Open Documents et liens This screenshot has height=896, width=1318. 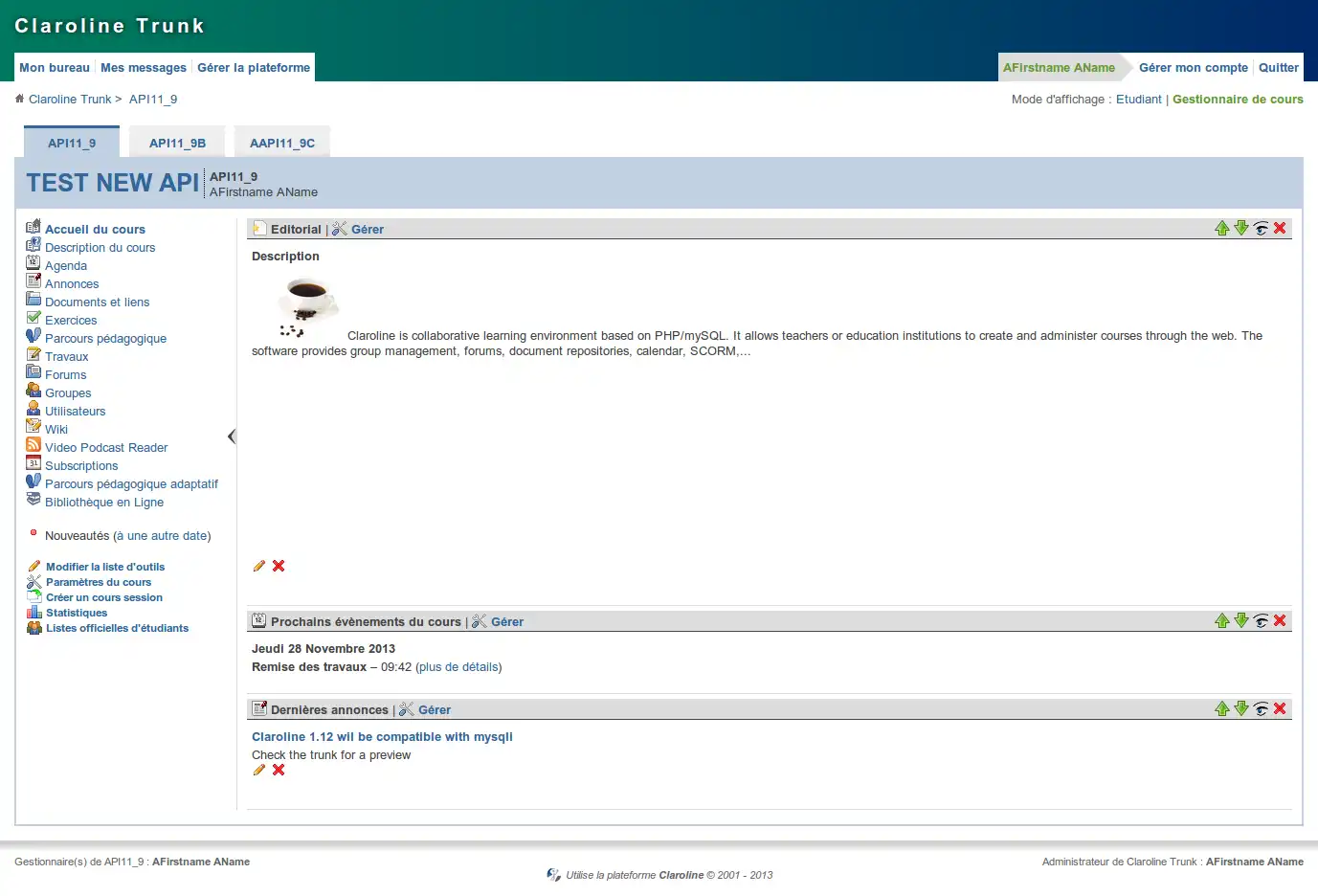coord(97,302)
